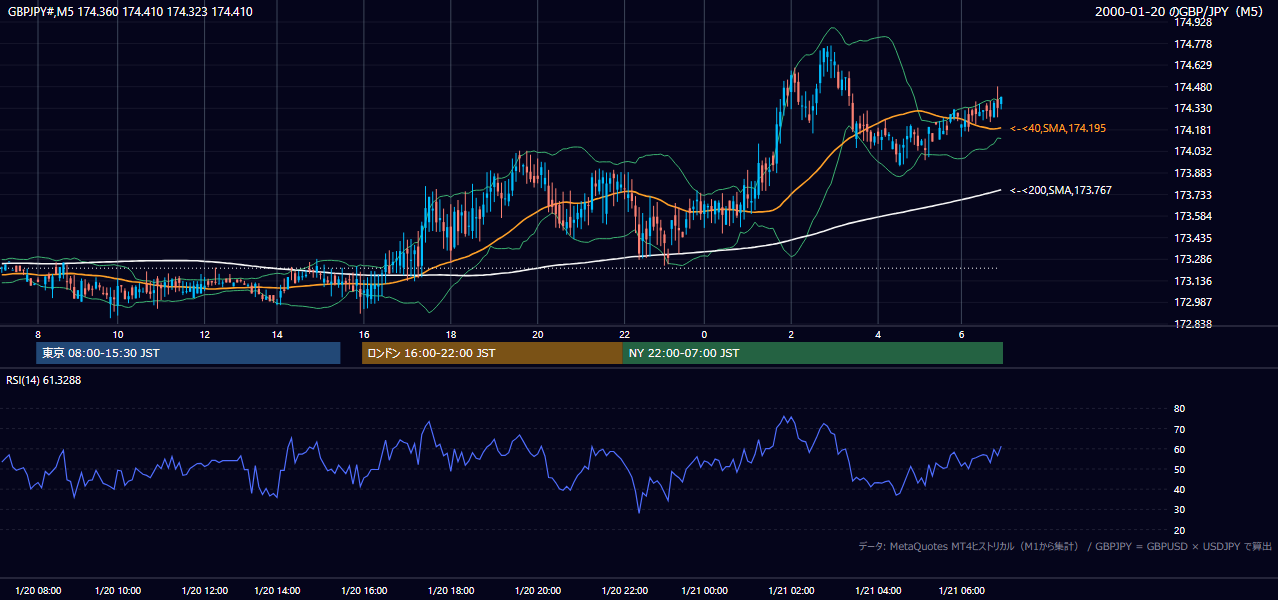
Task: Click bottom time label 1/20 20:00
Action: tap(537, 590)
